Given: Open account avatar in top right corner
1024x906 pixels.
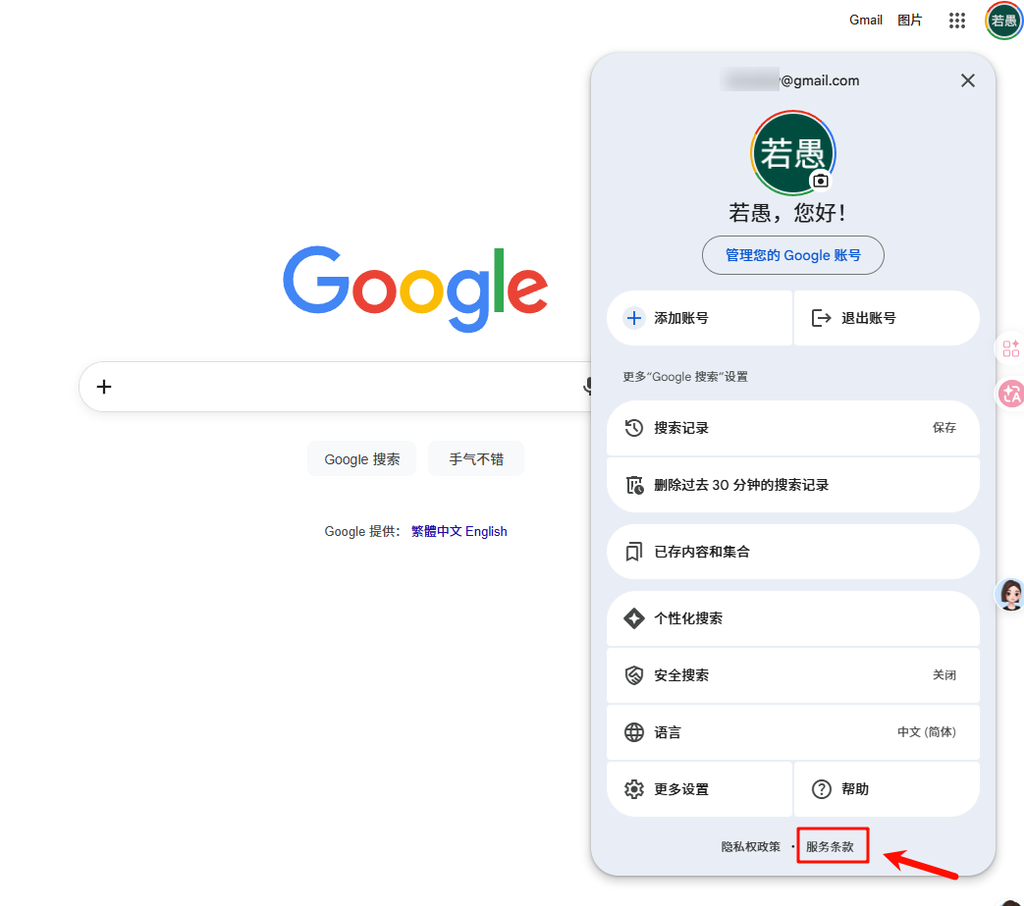Looking at the screenshot, I should pos(1004,20).
